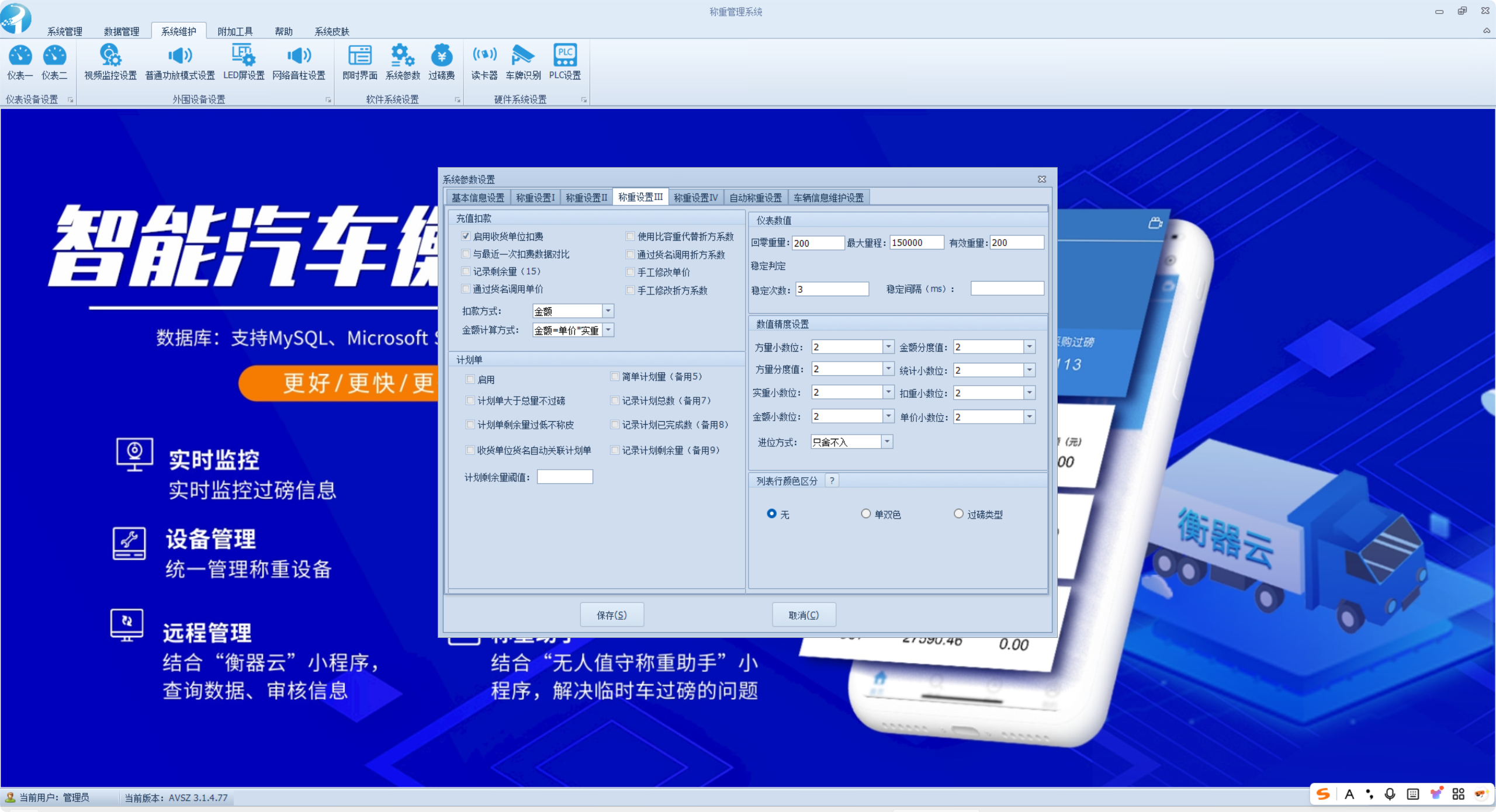The height and width of the screenshot is (812, 1496).
Task: Click the 计划剩余量阈值 input field
Action: [x=565, y=477]
